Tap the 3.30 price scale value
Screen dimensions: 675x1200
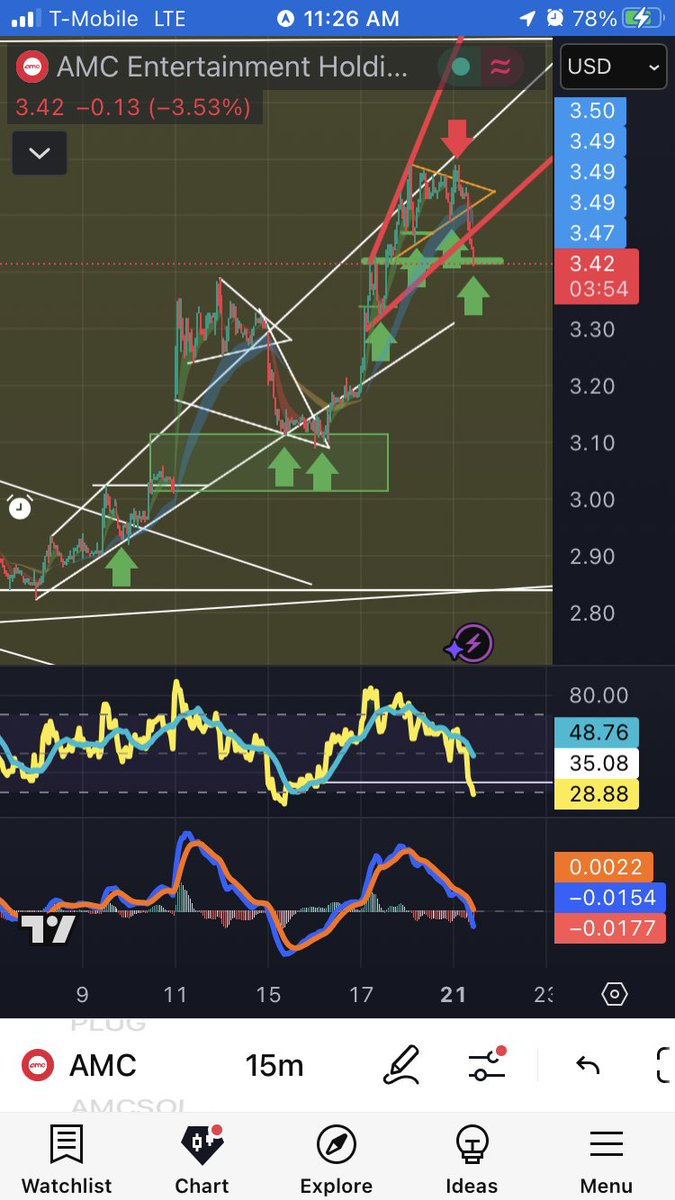pyautogui.click(x=592, y=329)
